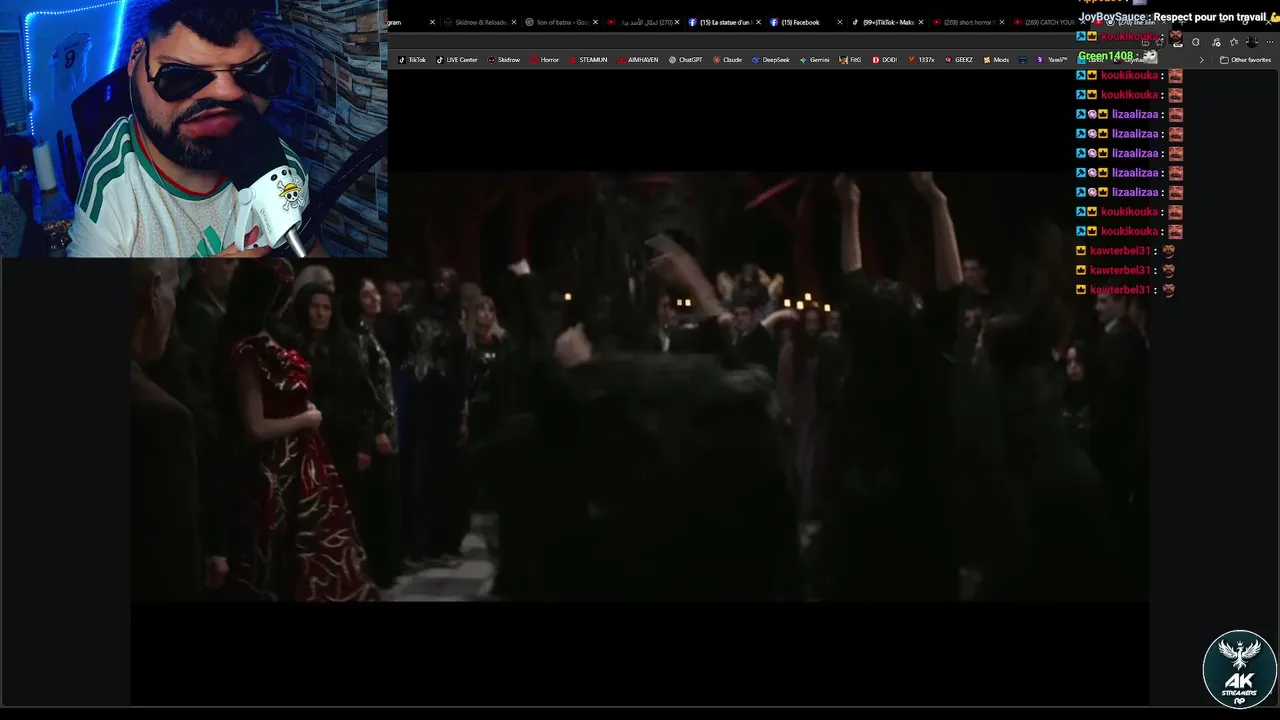Click the browser extensions toolbar icon
The height and width of the screenshot is (720, 1280).
(x=1216, y=42)
